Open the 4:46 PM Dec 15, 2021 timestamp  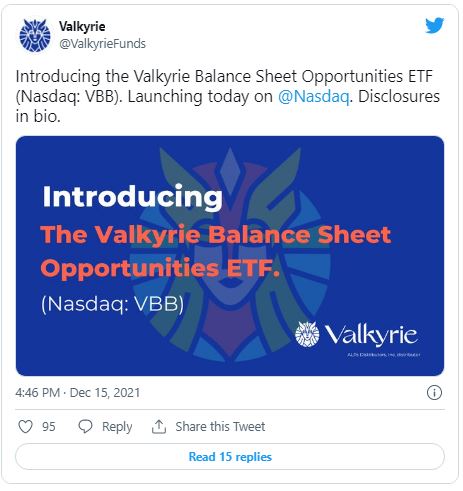78,392
